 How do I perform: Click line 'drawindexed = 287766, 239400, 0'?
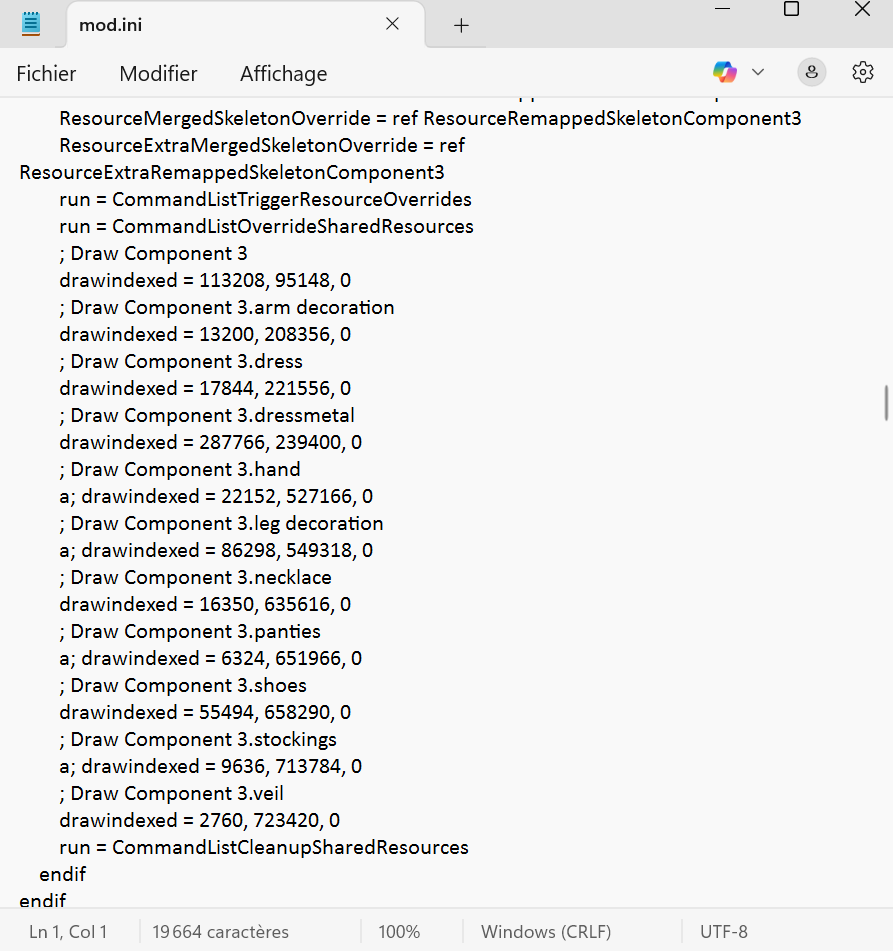pyautogui.click(x=211, y=442)
